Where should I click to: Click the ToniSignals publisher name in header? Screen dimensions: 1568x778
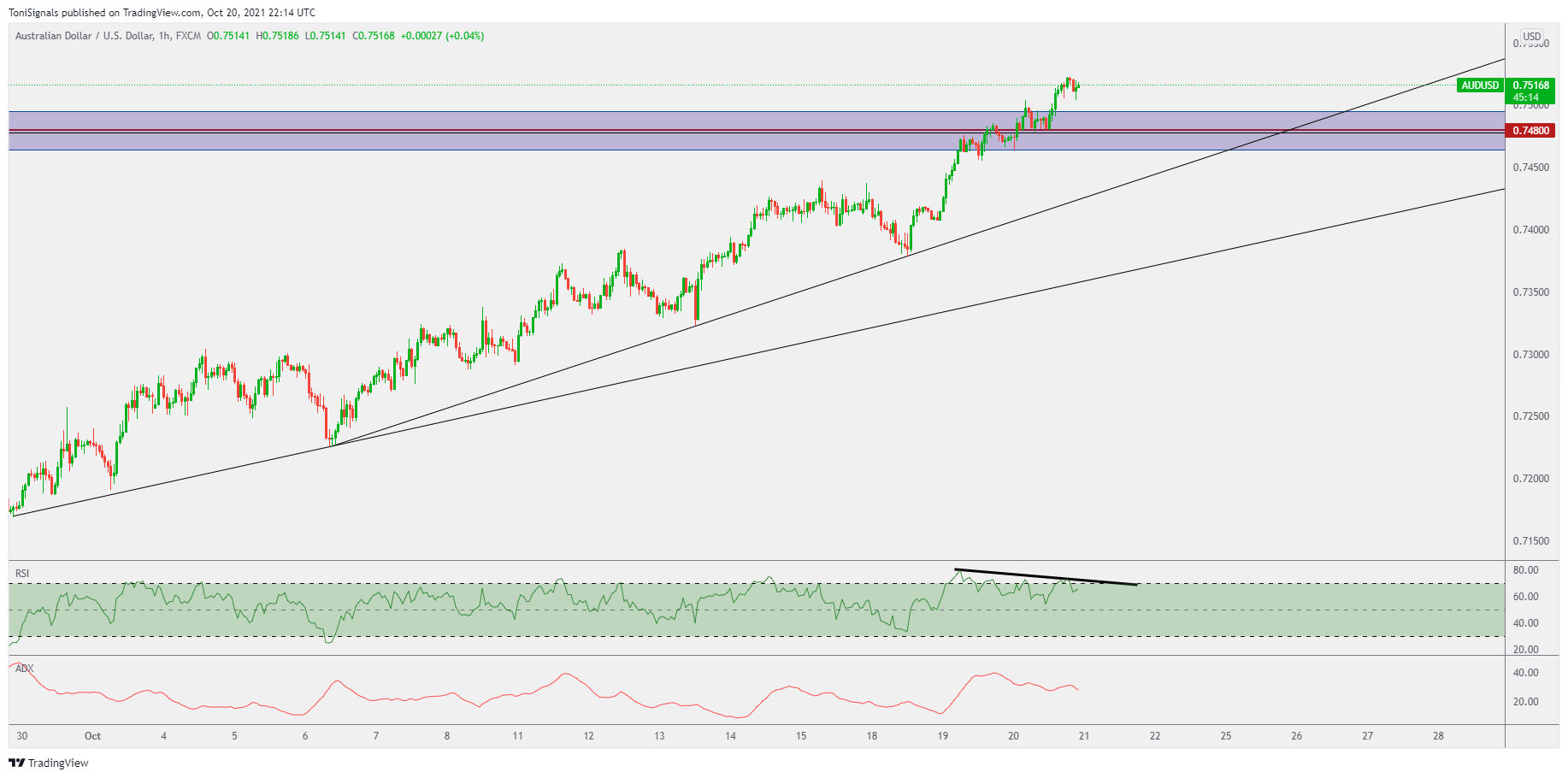[33, 13]
